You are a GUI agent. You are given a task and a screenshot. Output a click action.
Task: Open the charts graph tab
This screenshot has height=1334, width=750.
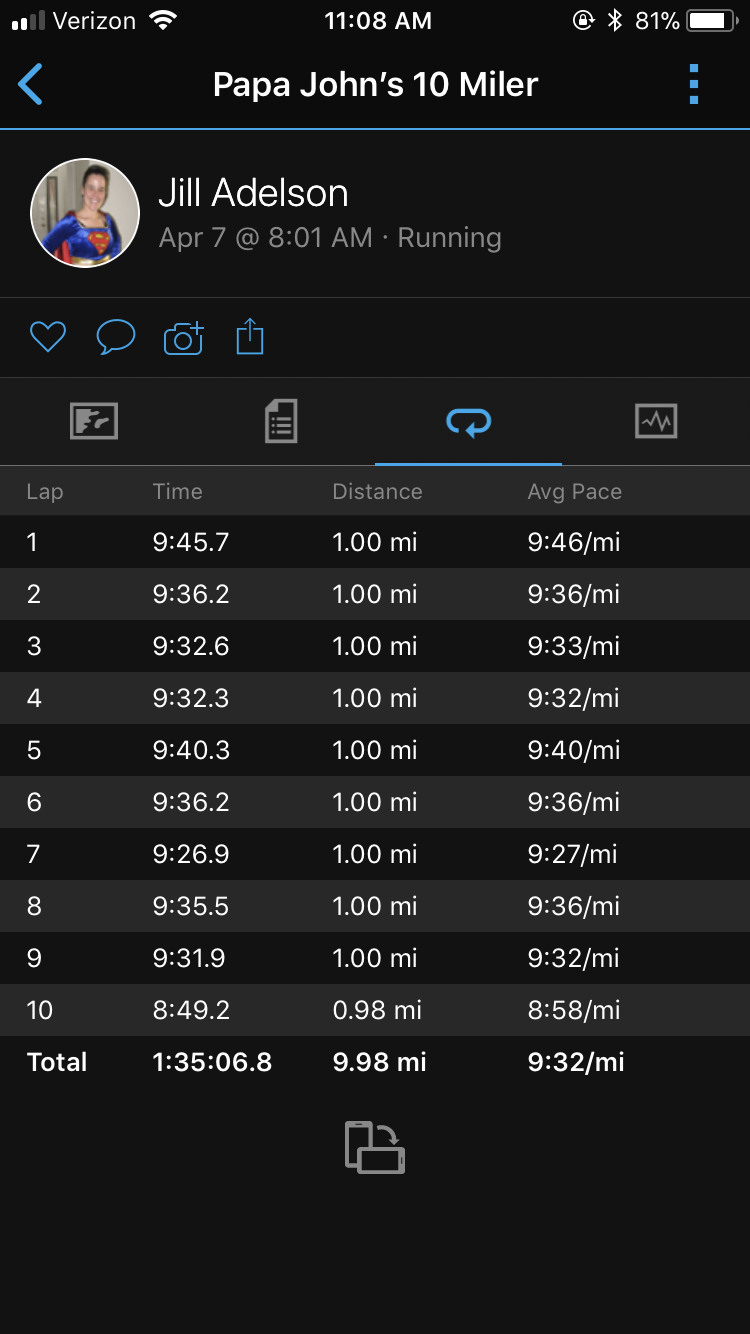(656, 421)
